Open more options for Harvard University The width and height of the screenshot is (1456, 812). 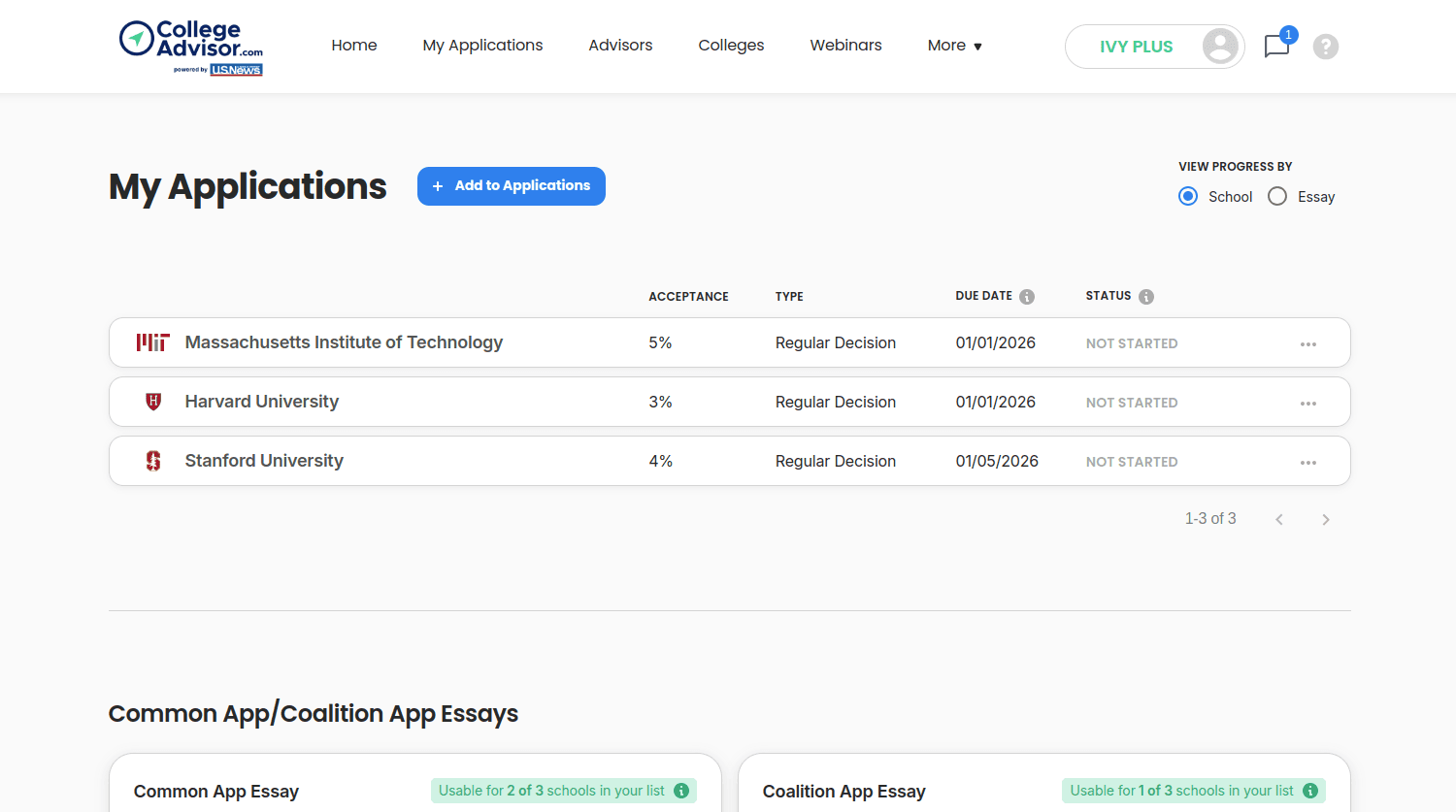[1308, 403]
